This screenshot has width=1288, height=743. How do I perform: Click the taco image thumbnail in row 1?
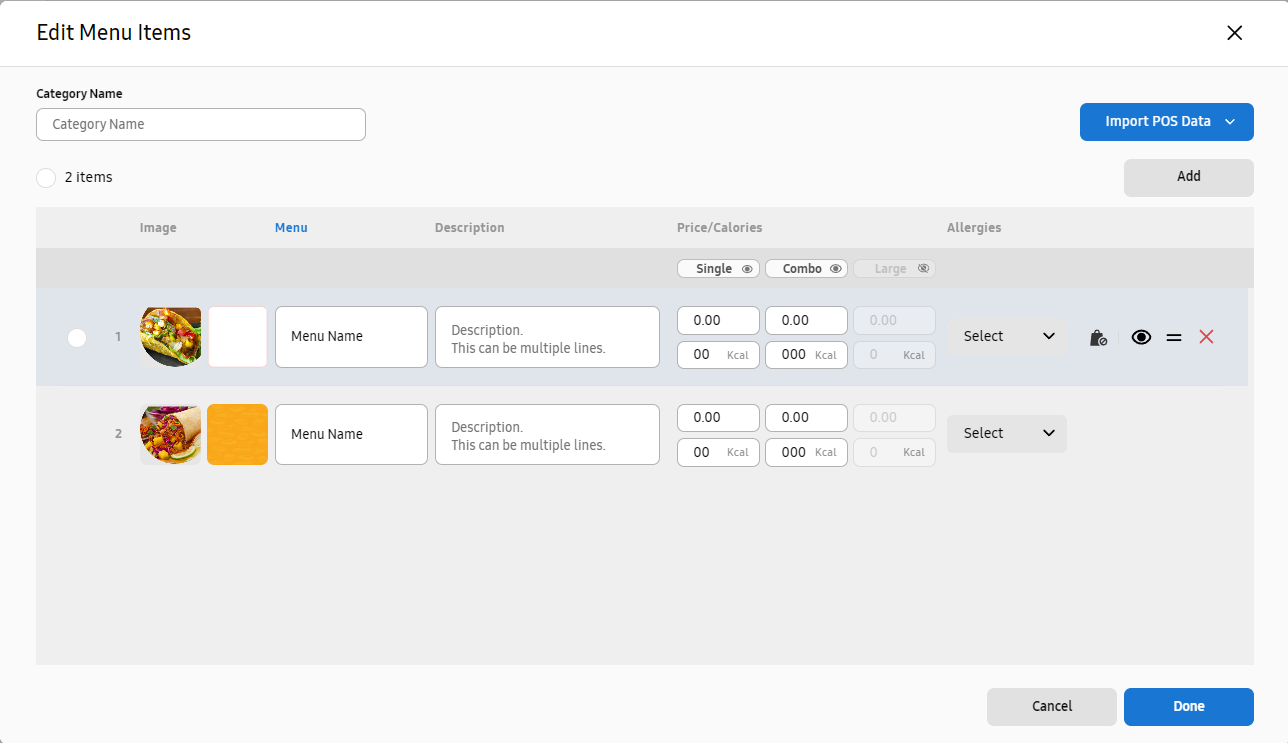(171, 337)
